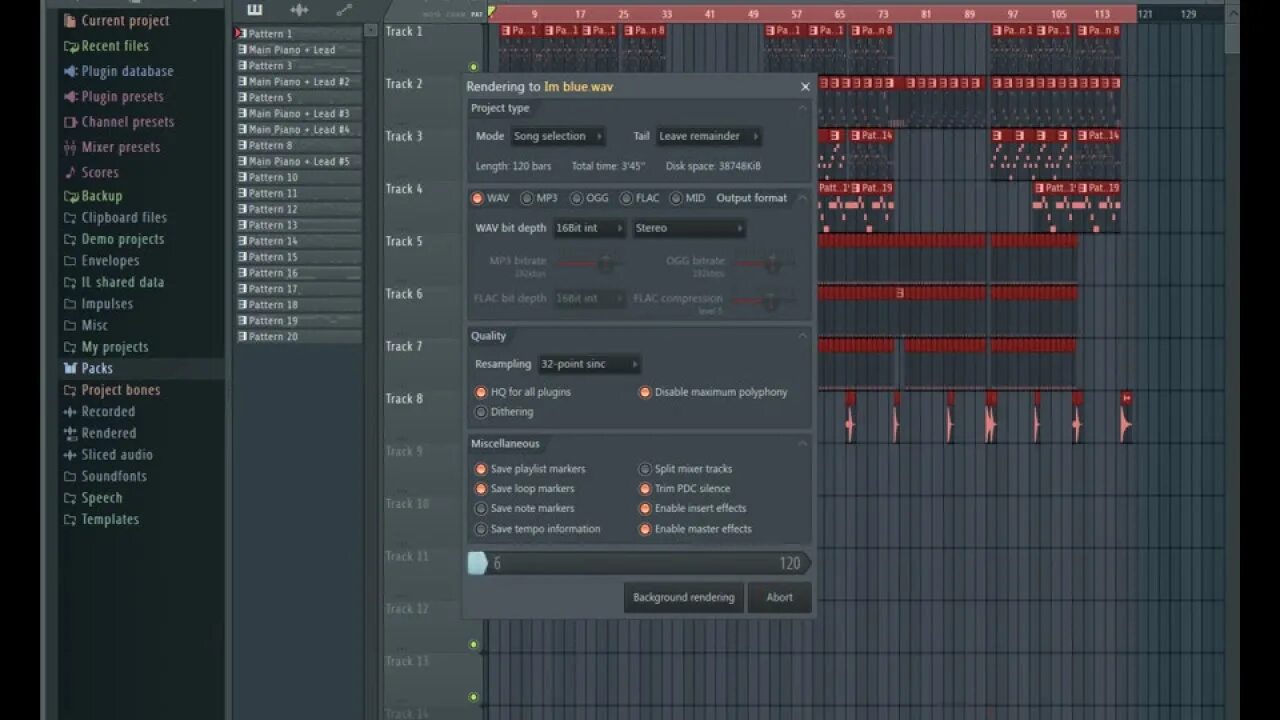Enable Split mixer tracks
1280x720 pixels.
645,469
